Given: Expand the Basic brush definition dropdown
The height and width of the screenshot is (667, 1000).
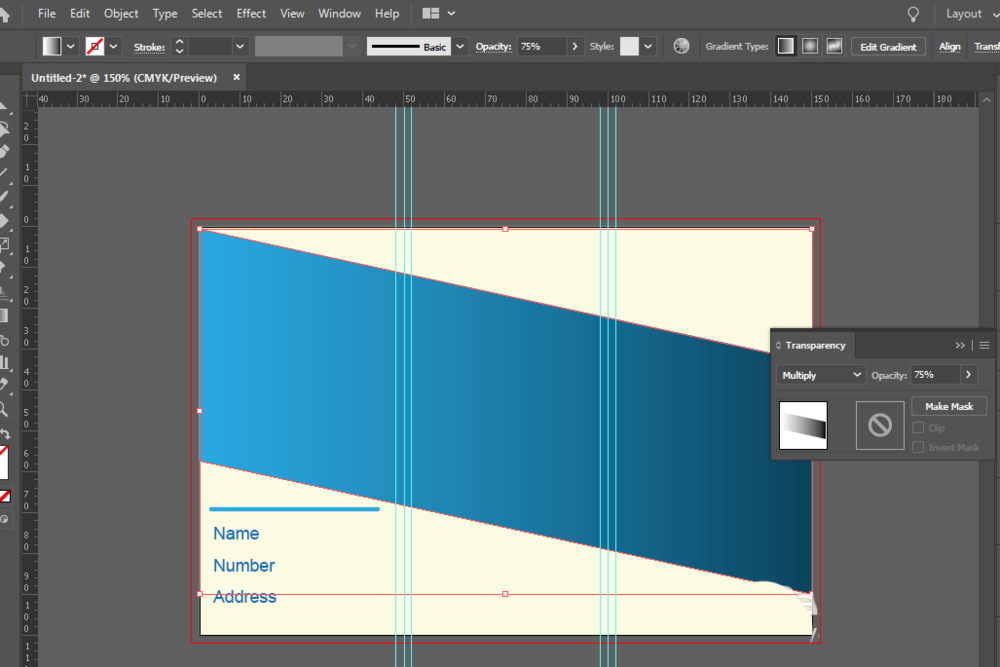Looking at the screenshot, I should (460, 47).
